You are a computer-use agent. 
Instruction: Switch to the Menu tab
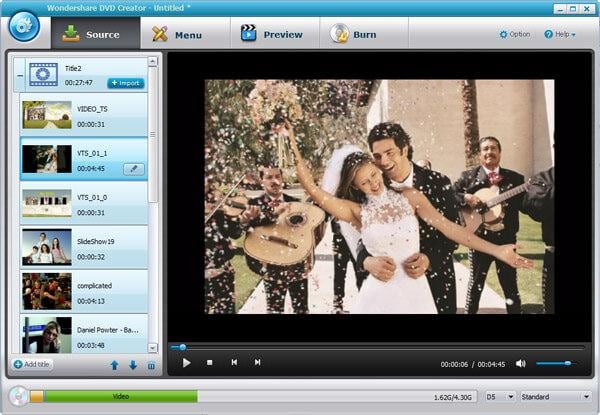[x=185, y=34]
